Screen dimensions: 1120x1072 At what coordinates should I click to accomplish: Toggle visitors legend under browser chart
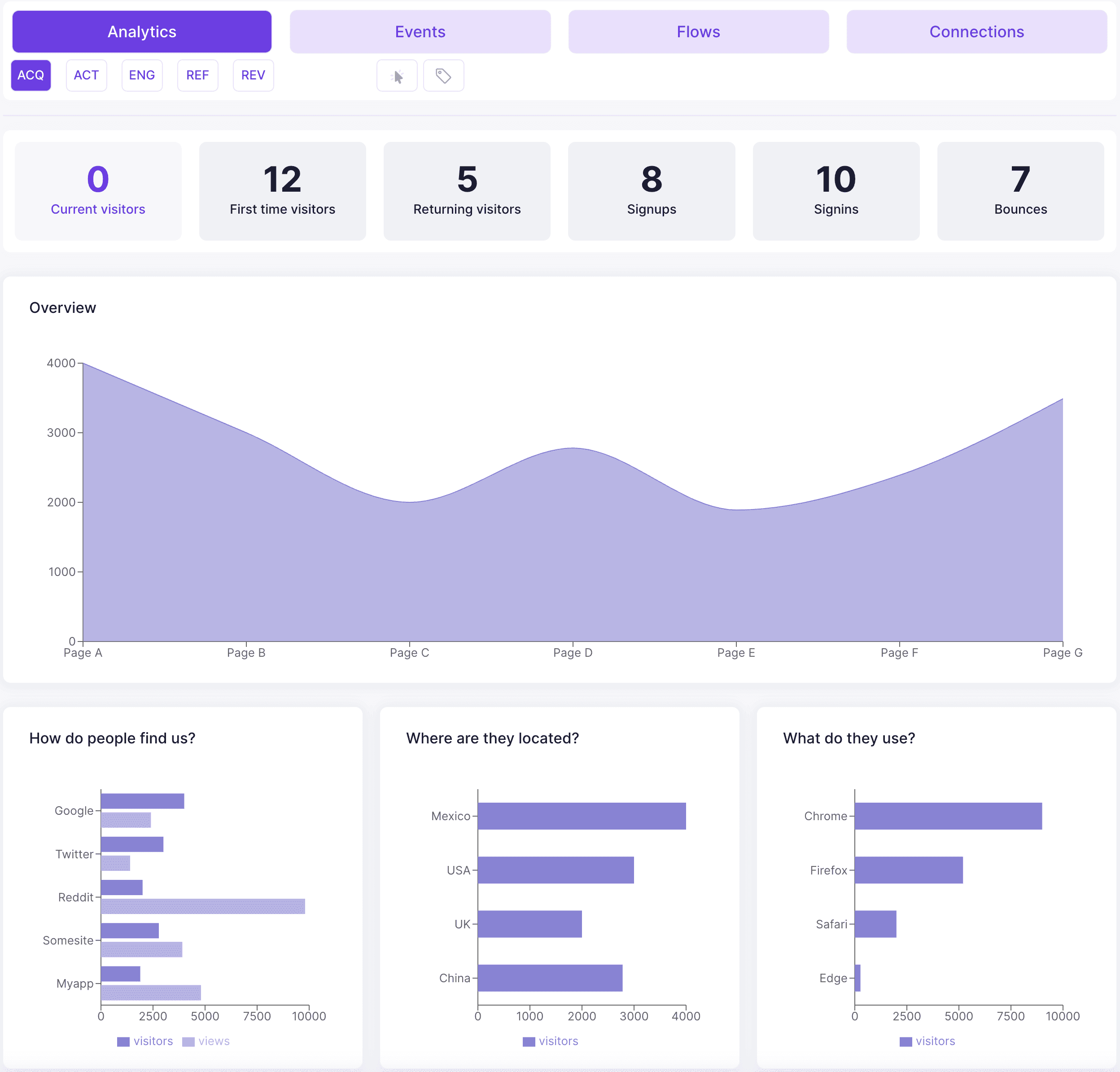[927, 1041]
